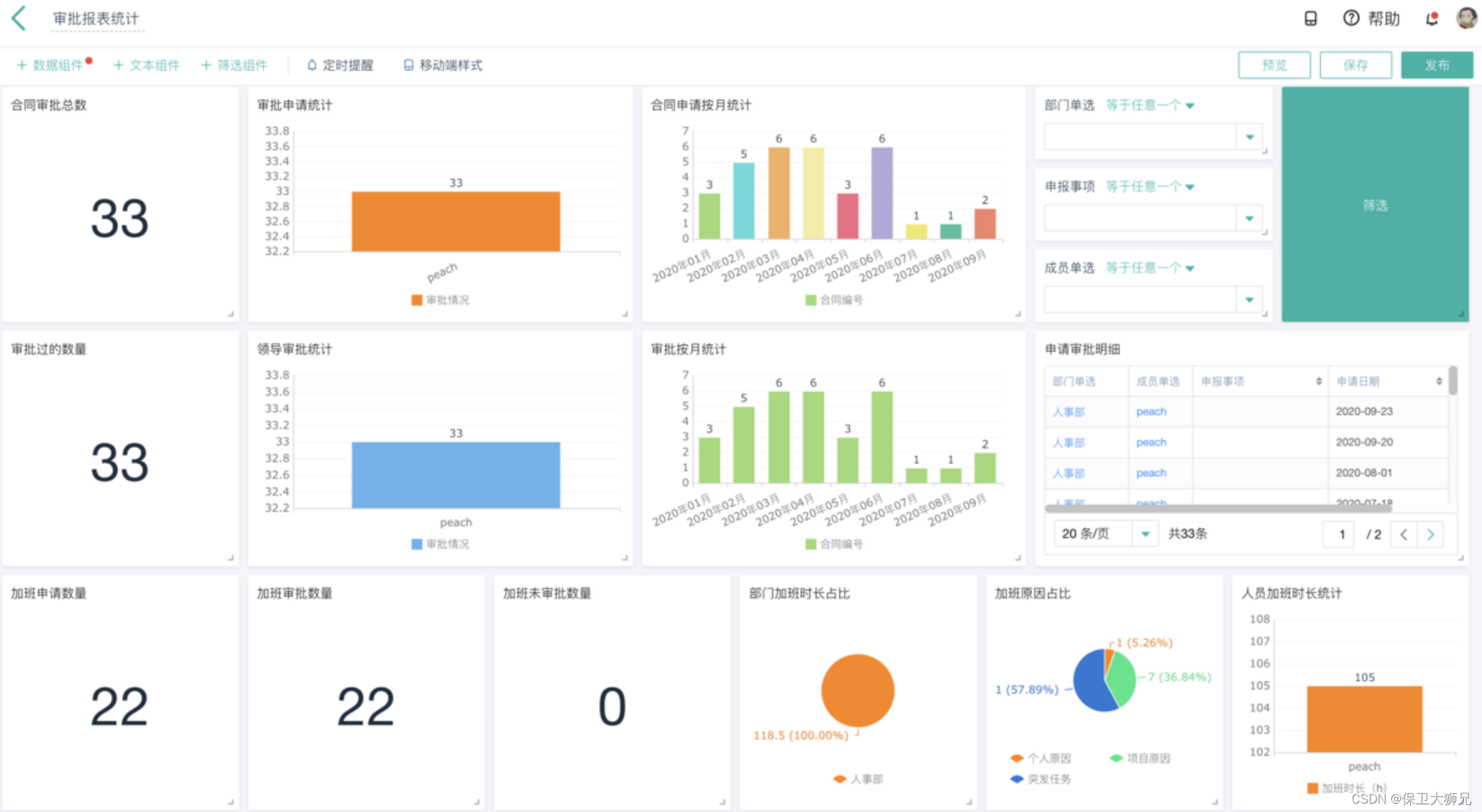Toggle 项目原因 legend in pie chart
1482x812 pixels.
click(x=1140, y=758)
